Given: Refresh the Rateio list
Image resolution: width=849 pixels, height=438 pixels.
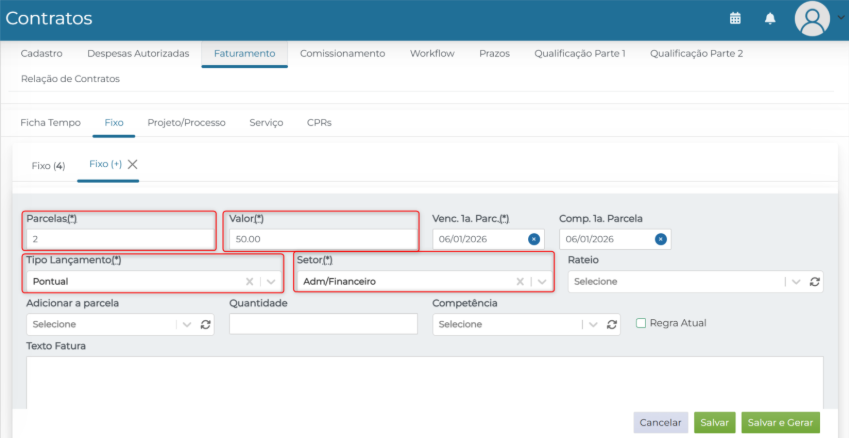Looking at the screenshot, I should (814, 282).
